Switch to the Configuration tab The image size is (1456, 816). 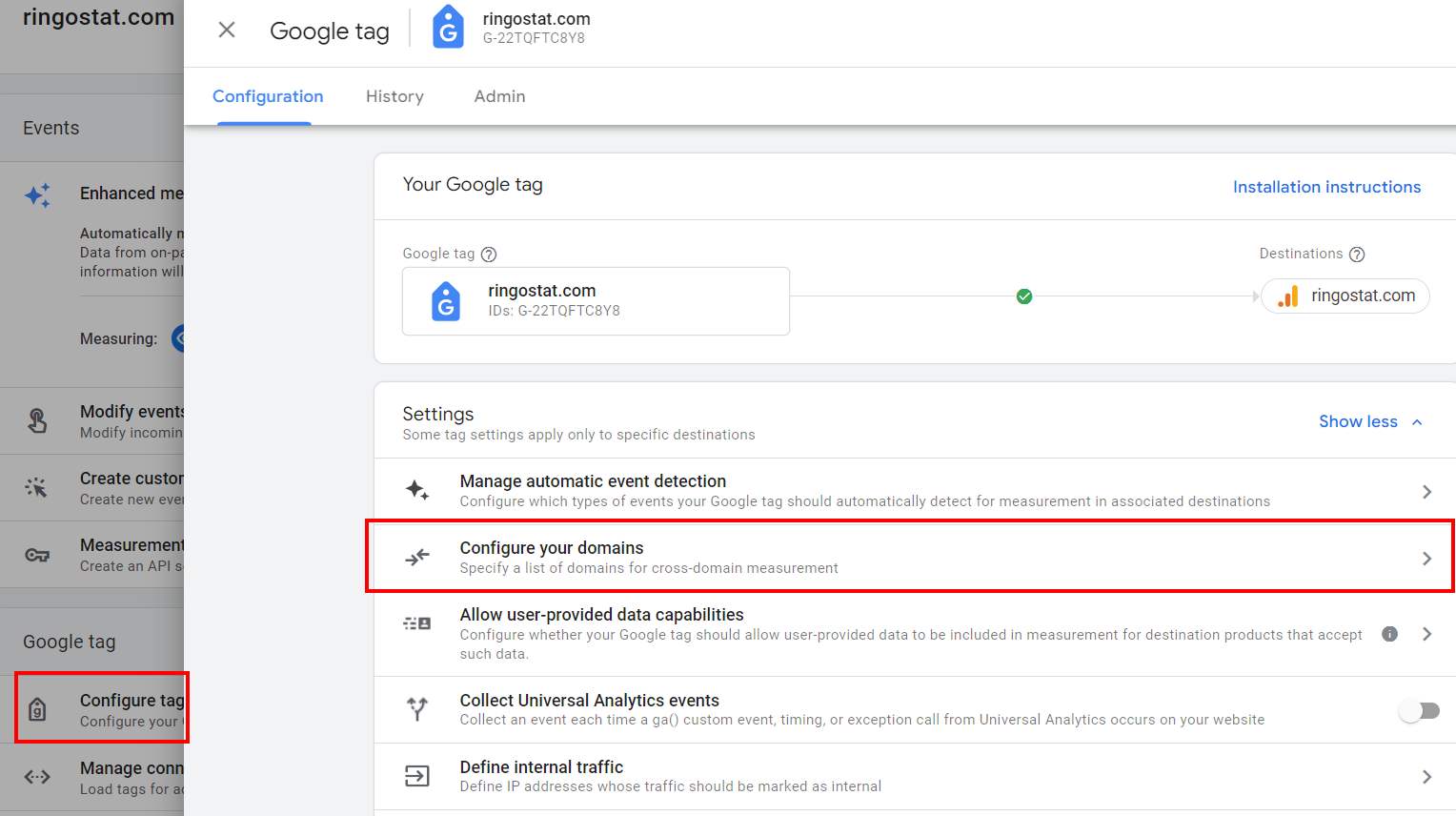point(268,96)
